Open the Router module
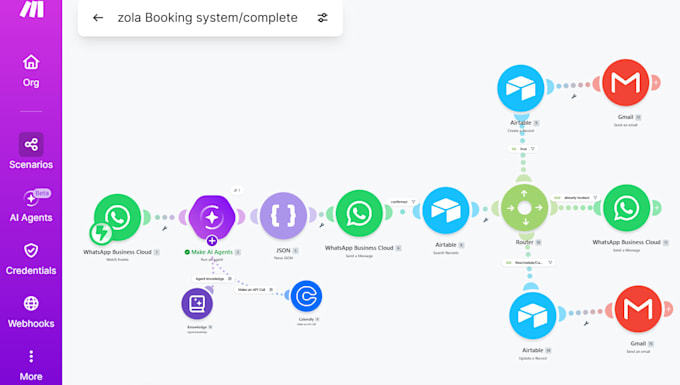This screenshot has height=385, width=680. (x=524, y=208)
